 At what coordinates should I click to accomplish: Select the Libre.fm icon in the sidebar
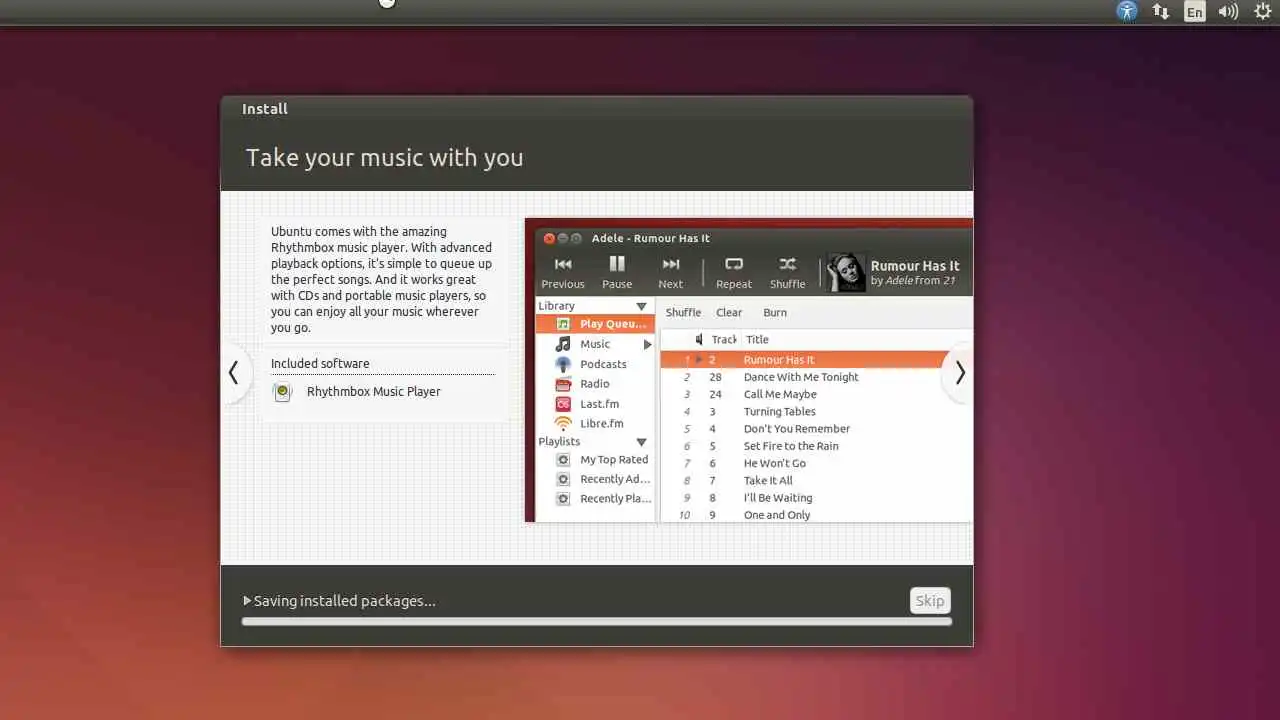point(563,423)
